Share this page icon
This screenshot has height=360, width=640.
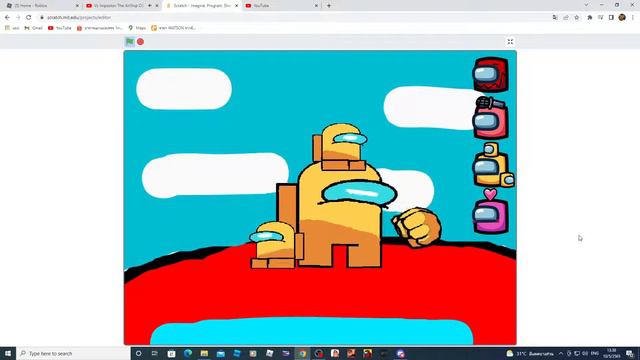(566, 18)
